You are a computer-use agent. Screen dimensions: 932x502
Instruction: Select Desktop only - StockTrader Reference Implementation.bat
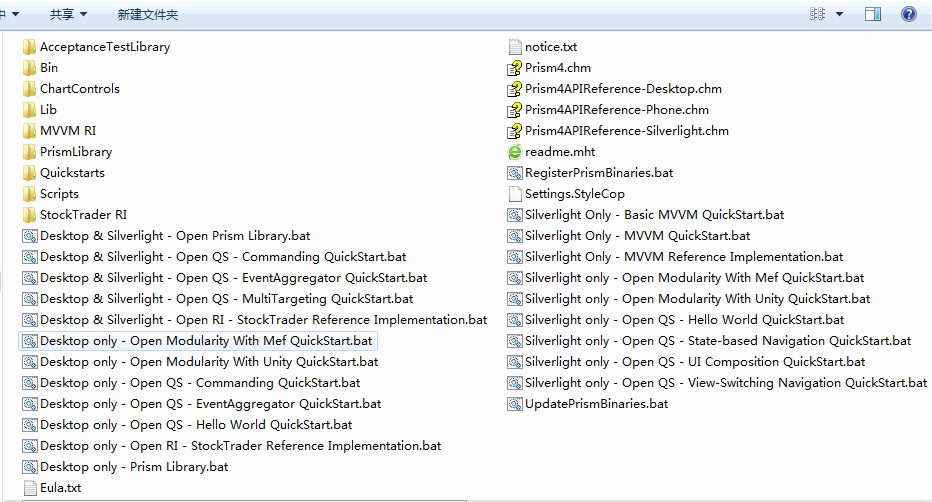[232, 446]
